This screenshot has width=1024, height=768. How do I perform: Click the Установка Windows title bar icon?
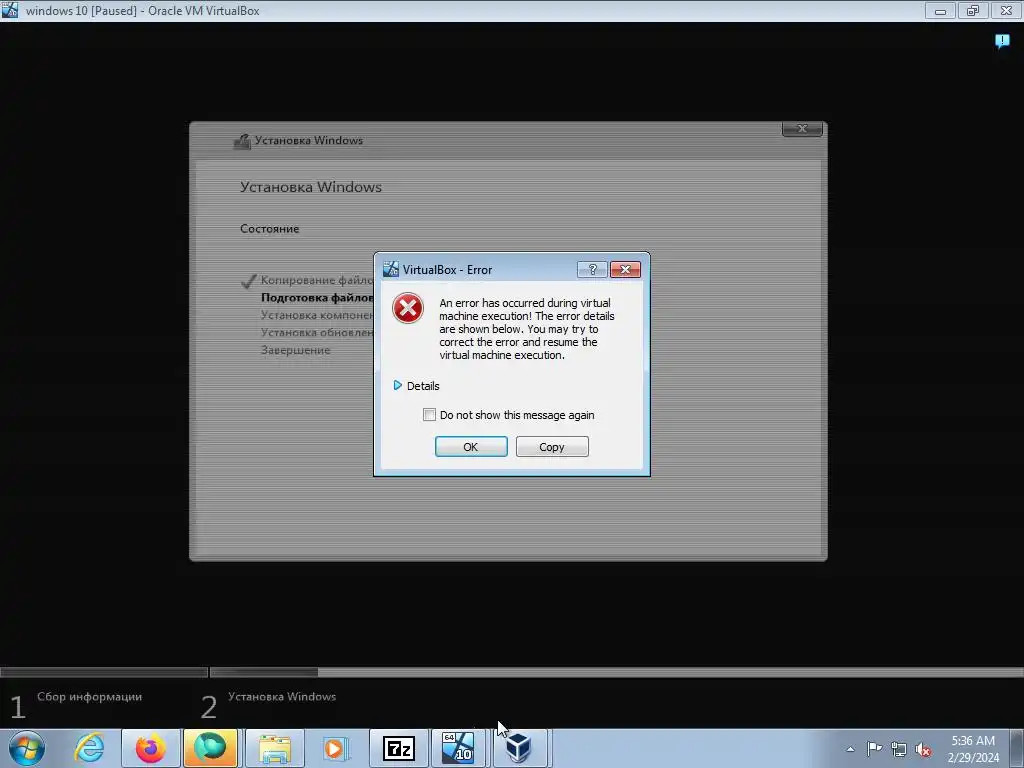tap(242, 141)
